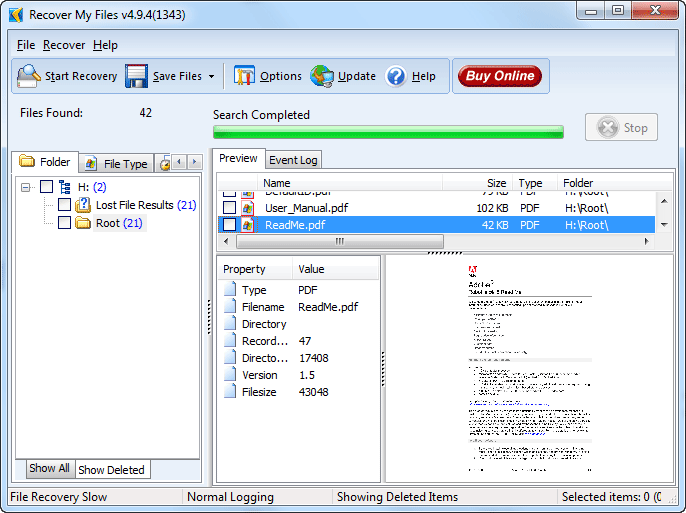Select the User_Manual.pdf file name
This screenshot has height=513, width=686.
pyautogui.click(x=307, y=208)
